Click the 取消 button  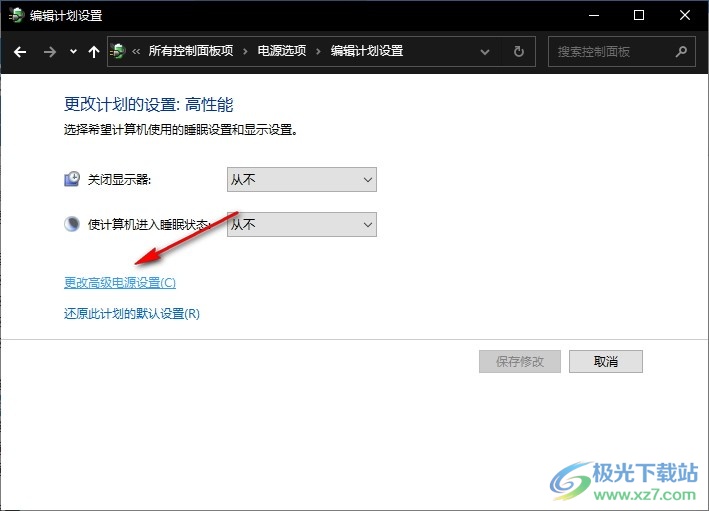606,361
